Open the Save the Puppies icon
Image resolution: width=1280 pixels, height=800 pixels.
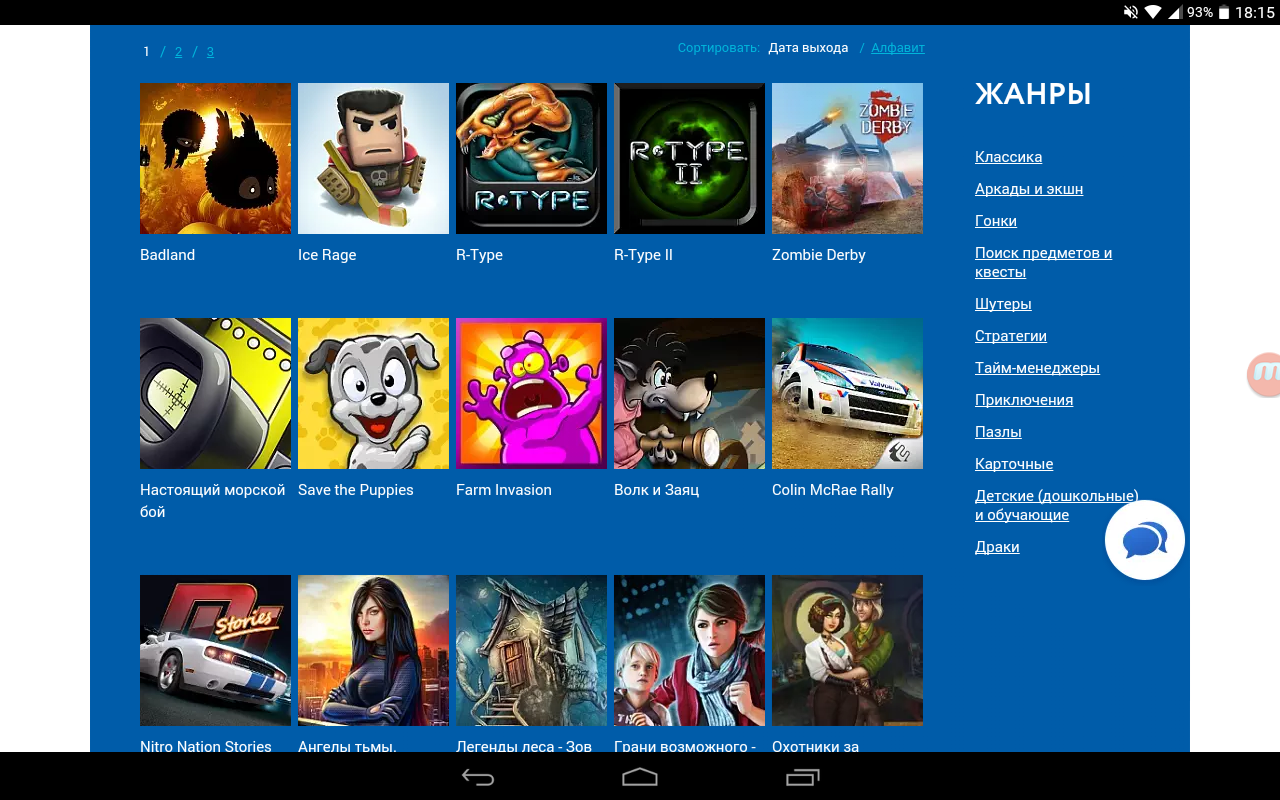click(x=373, y=393)
